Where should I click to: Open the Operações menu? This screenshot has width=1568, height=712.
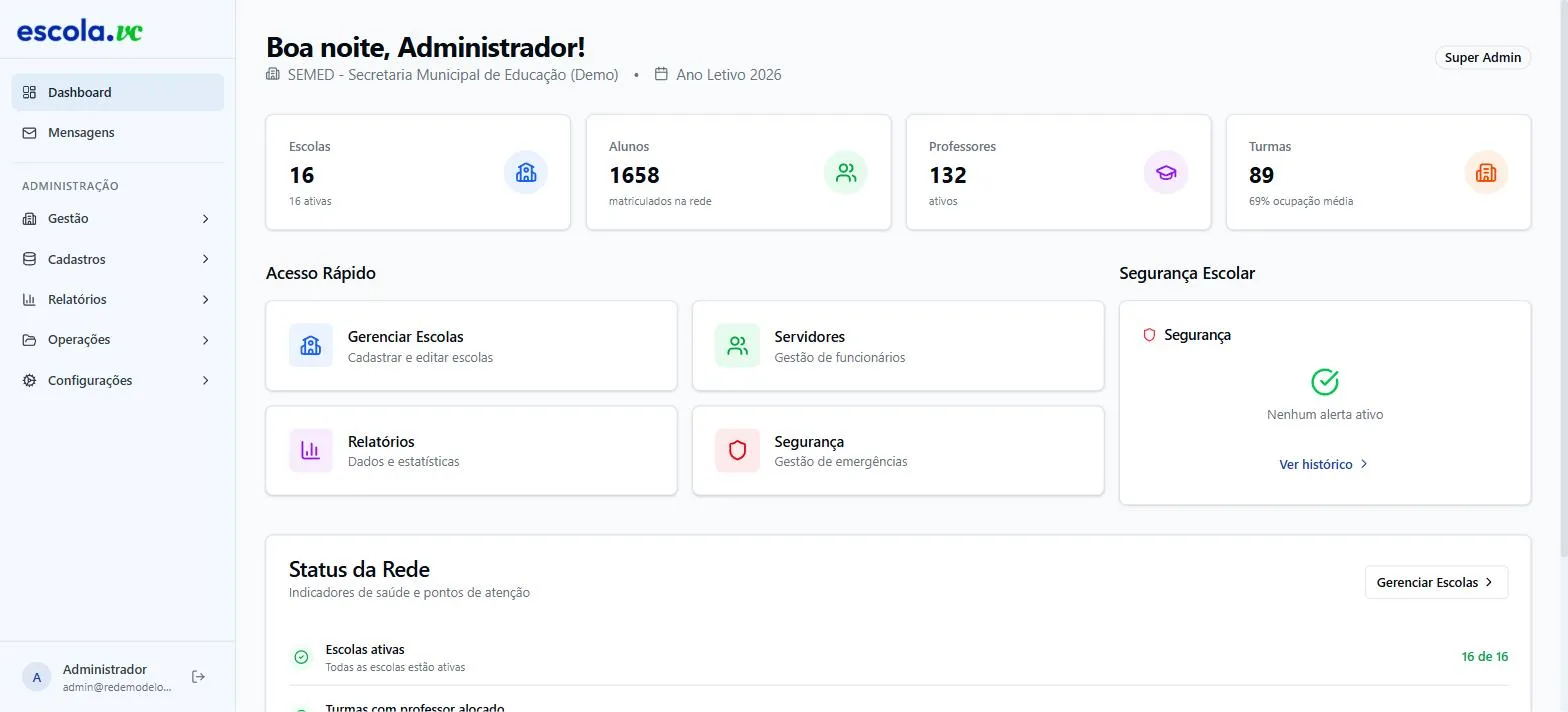pyautogui.click(x=117, y=340)
